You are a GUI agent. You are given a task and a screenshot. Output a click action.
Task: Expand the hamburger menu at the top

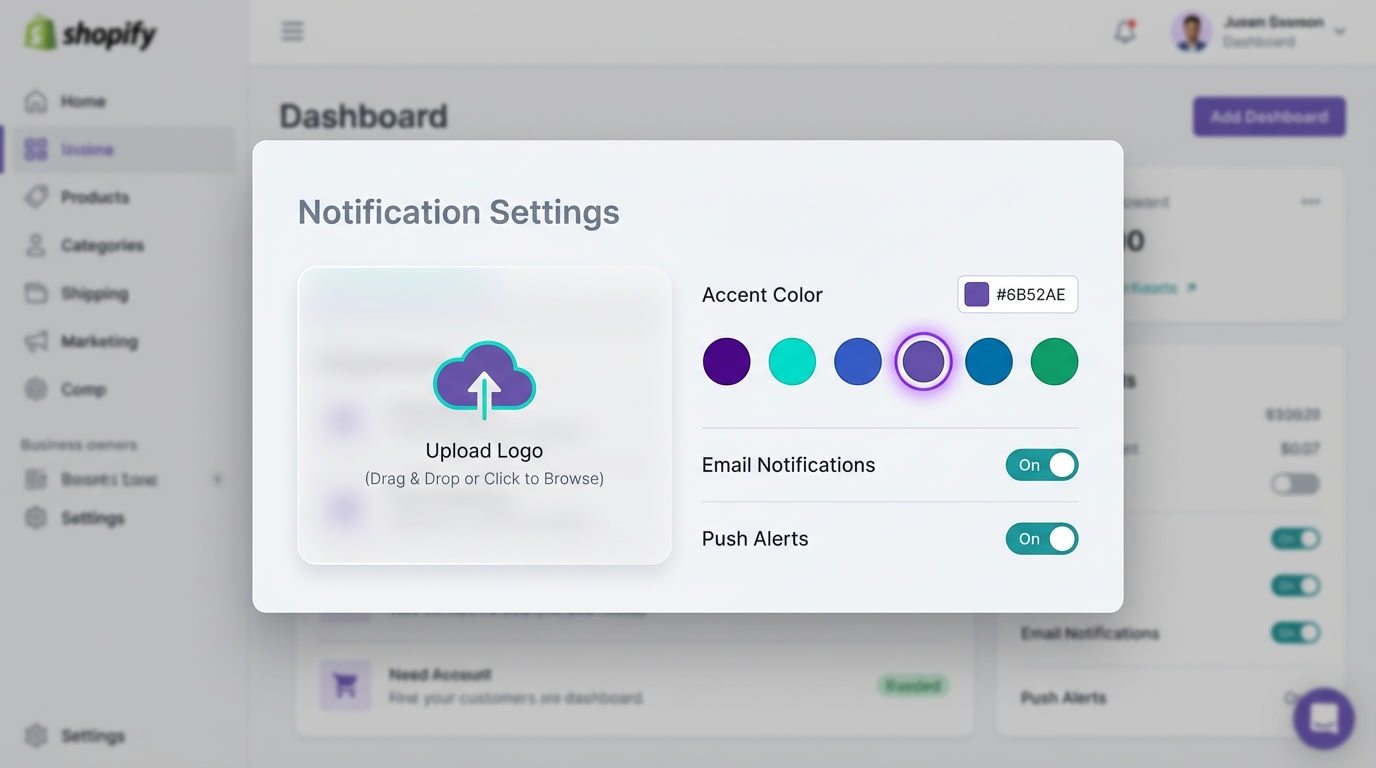(292, 31)
